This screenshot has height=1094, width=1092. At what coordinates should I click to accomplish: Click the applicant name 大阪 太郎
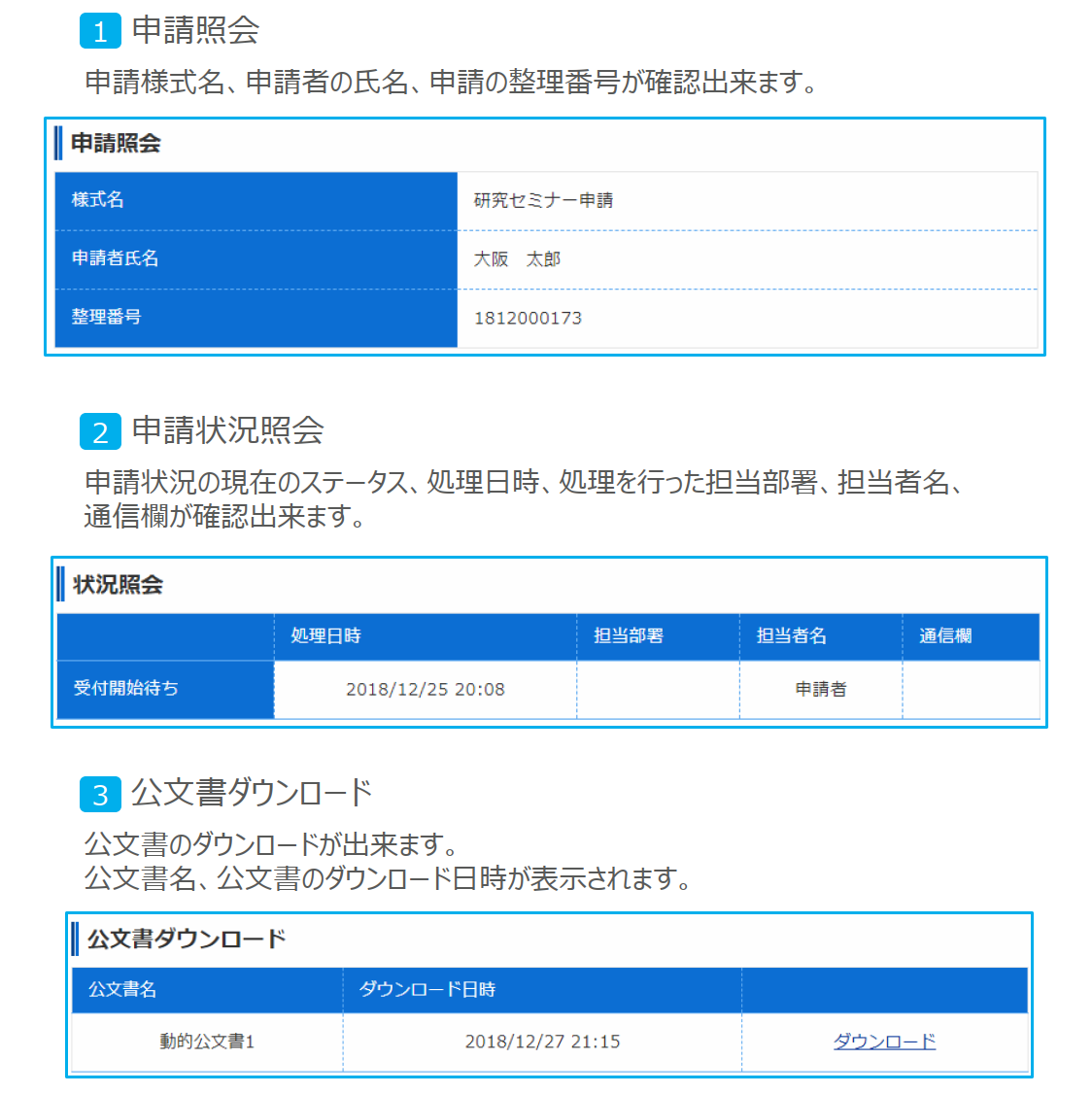tap(517, 259)
